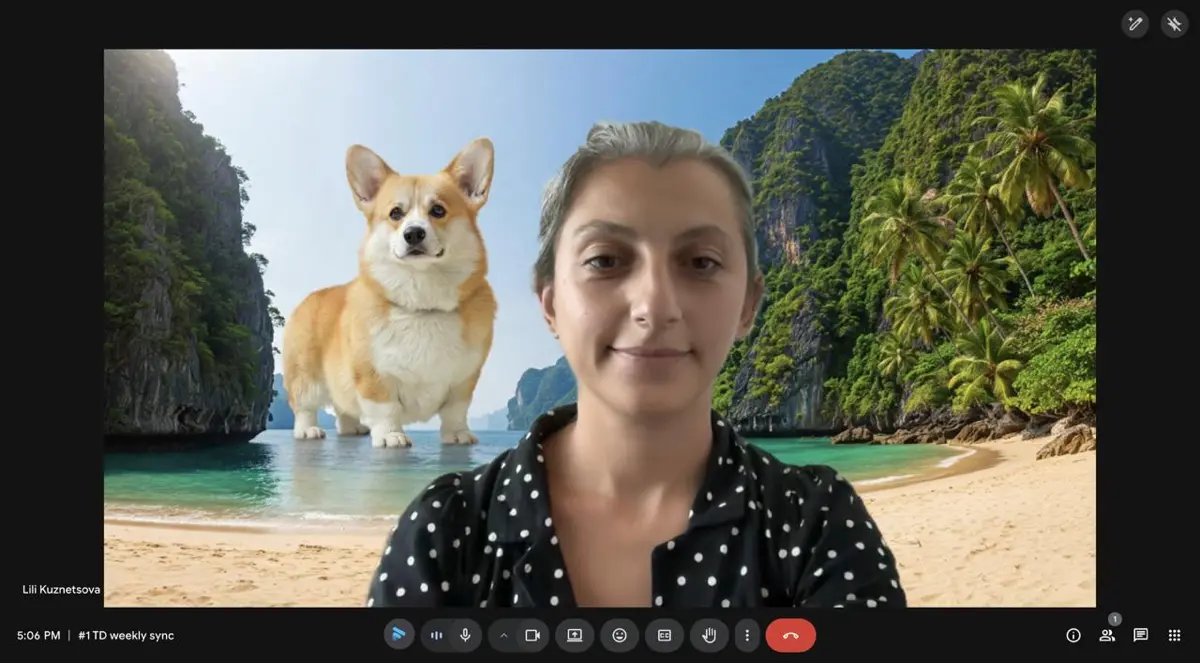Send a reaction with smiley icon

click(x=620, y=635)
